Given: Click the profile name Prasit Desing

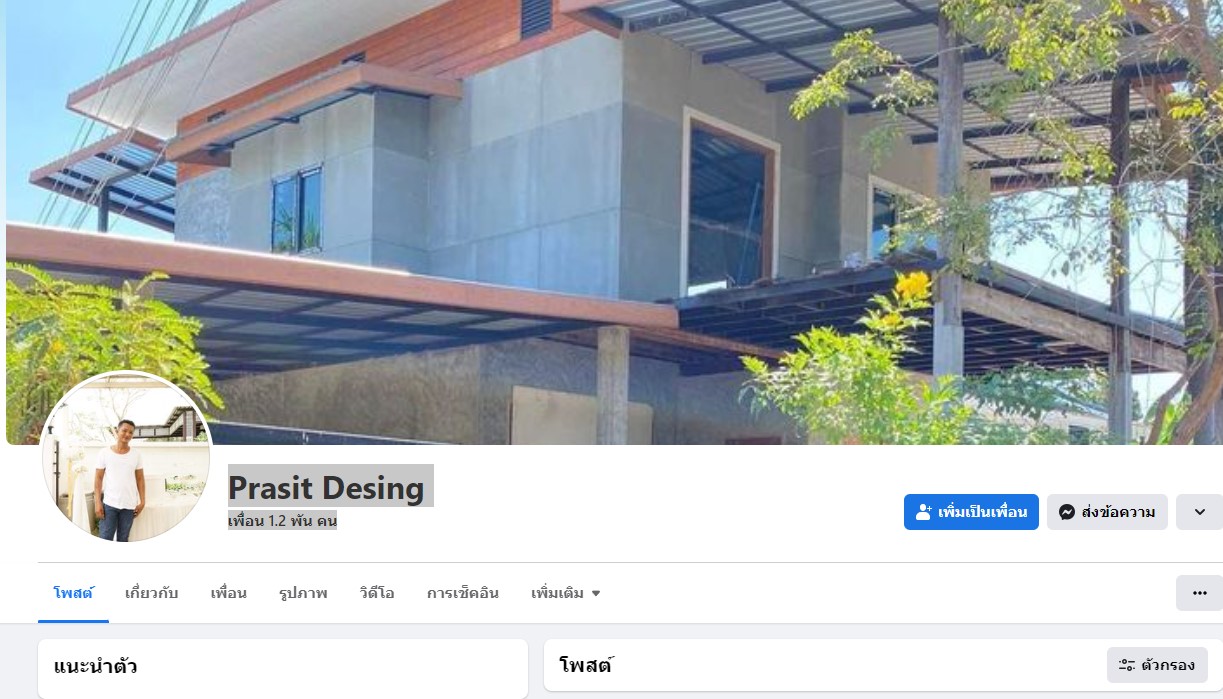Looking at the screenshot, I should [x=327, y=488].
